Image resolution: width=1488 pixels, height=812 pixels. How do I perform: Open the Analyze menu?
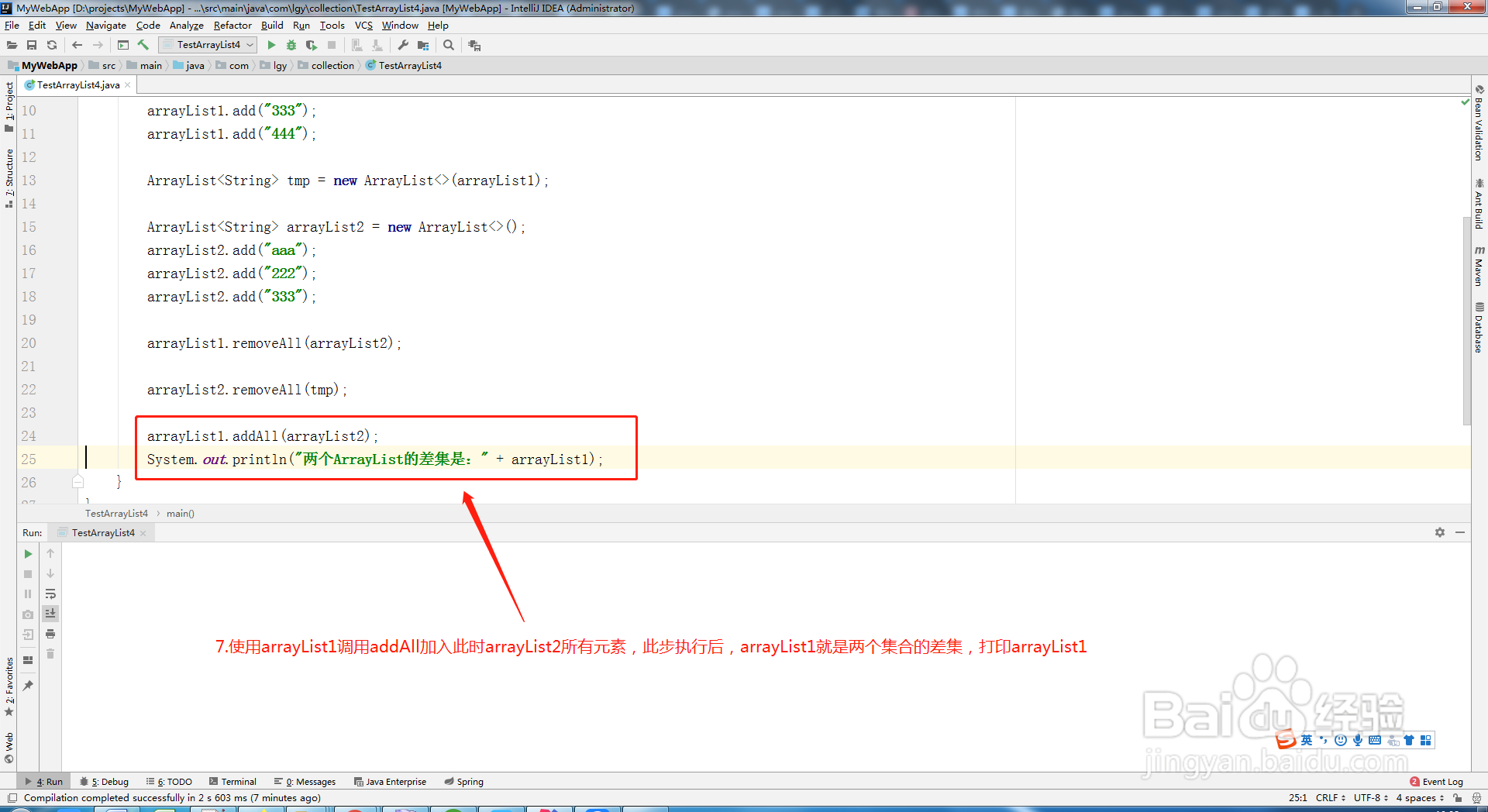187,26
